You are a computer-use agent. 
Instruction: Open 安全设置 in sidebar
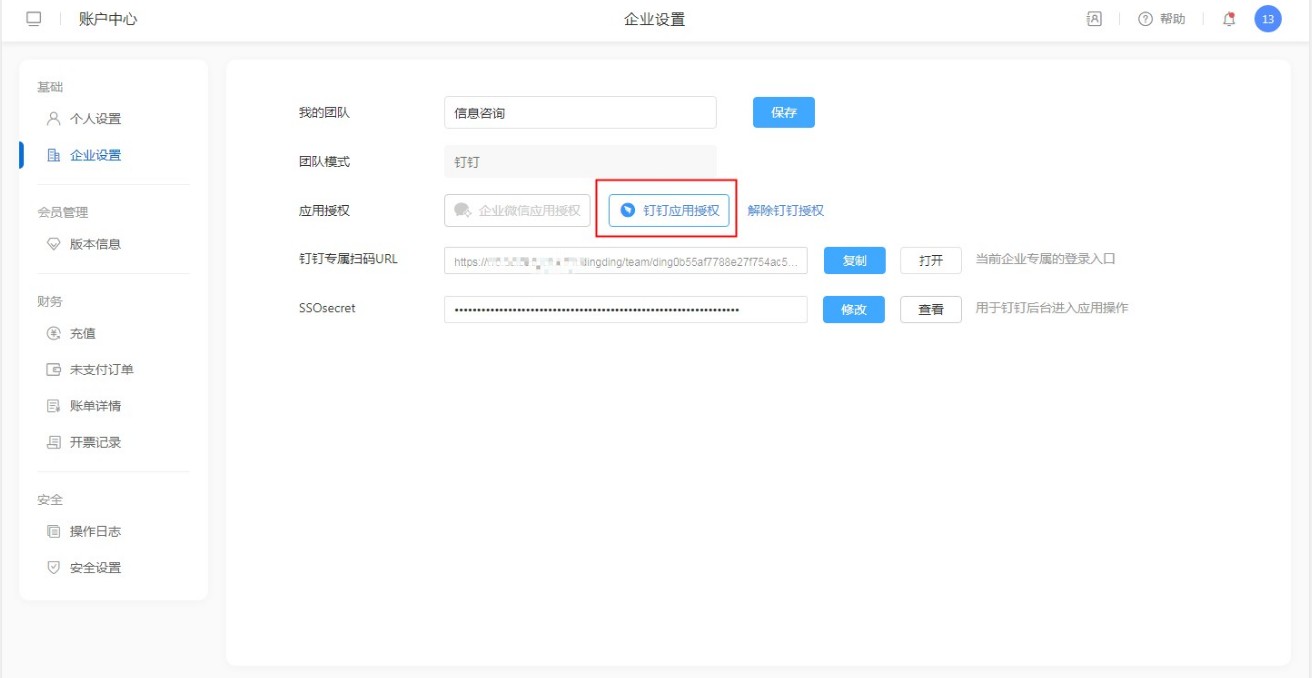(x=94, y=568)
